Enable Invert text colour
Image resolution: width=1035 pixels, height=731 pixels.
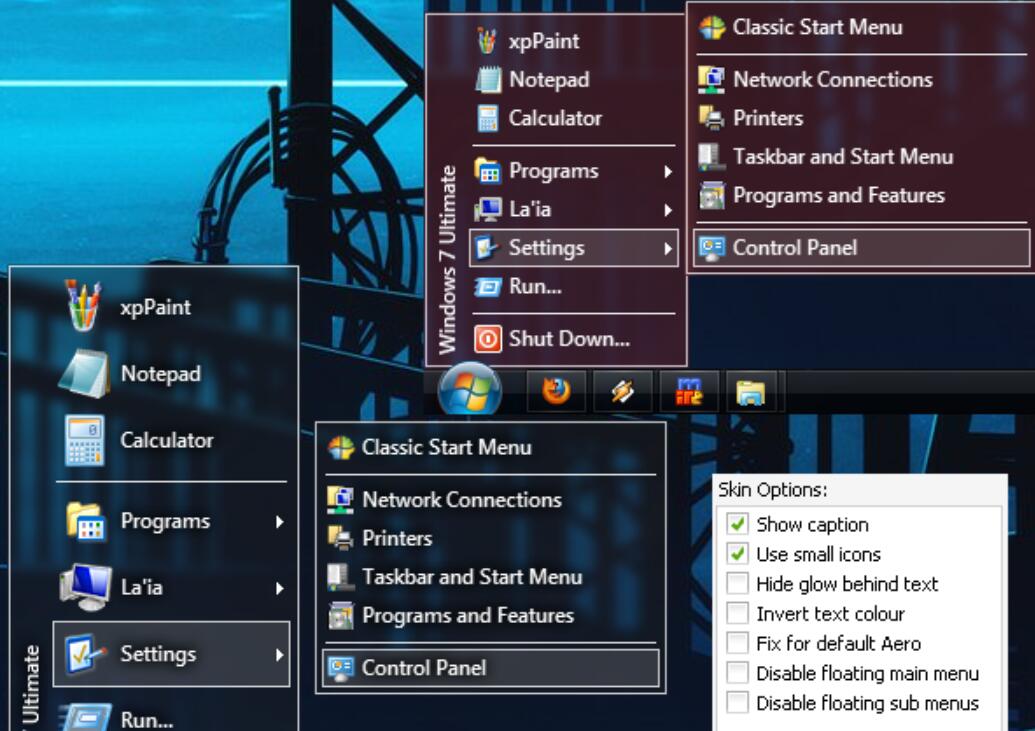(737, 613)
